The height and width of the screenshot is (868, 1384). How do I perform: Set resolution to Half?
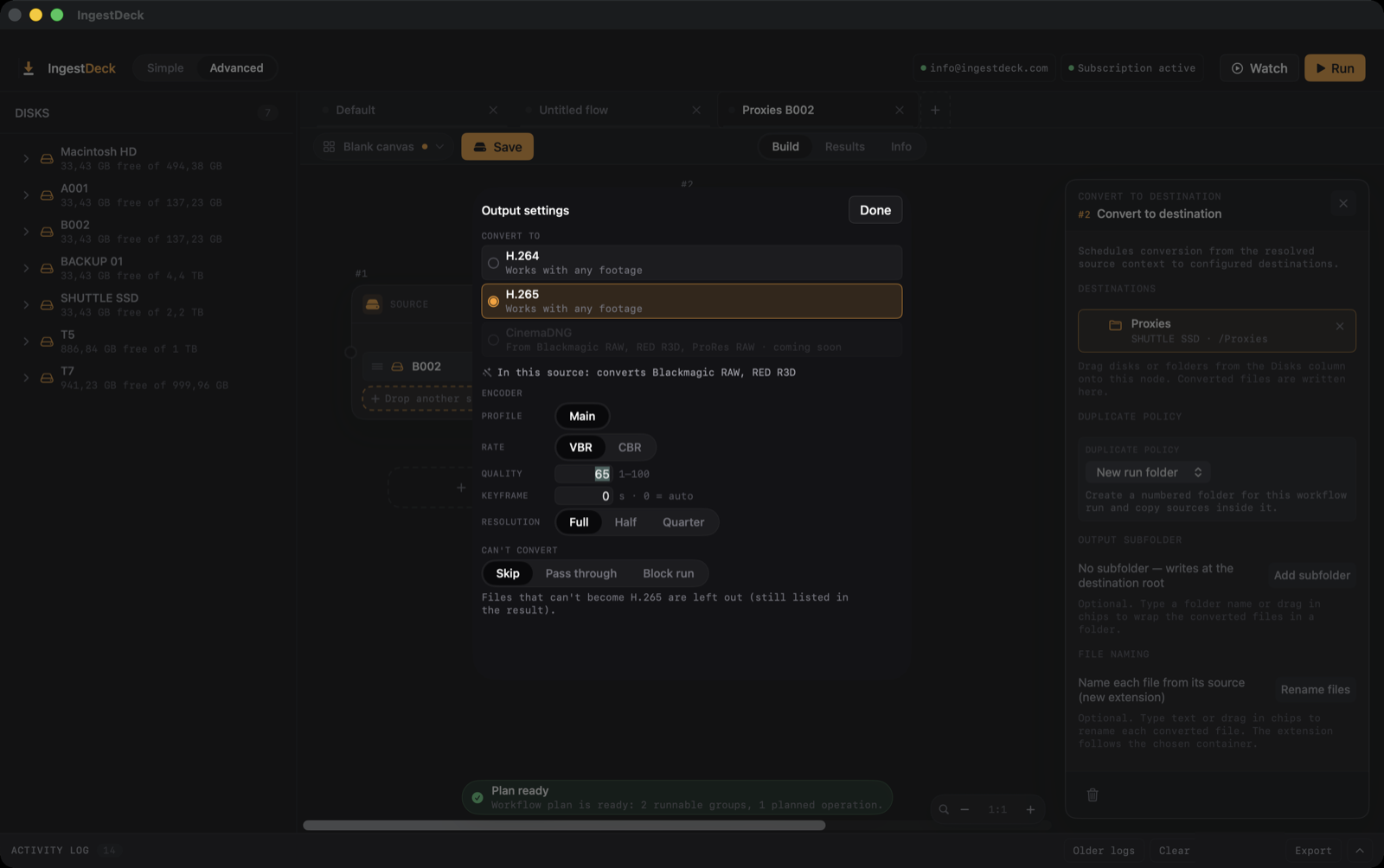pyautogui.click(x=625, y=522)
